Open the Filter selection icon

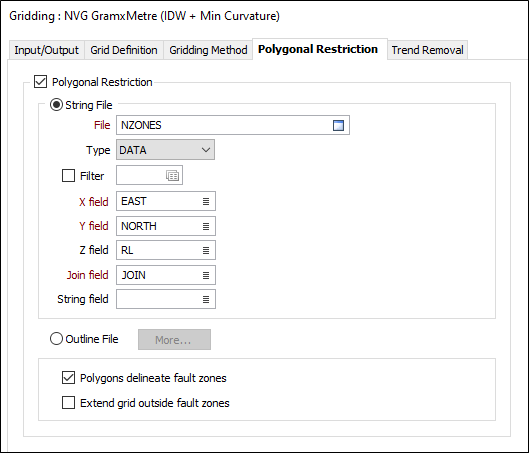(172, 175)
